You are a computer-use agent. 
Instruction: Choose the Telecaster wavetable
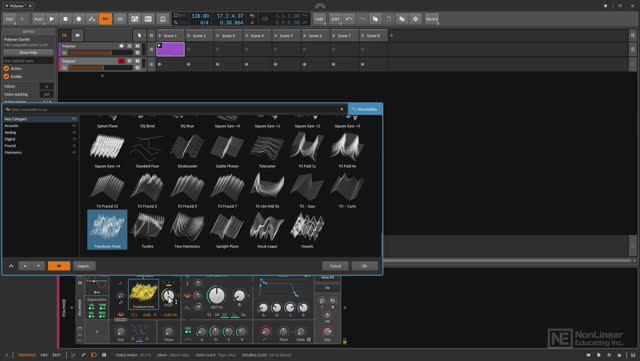(267, 150)
